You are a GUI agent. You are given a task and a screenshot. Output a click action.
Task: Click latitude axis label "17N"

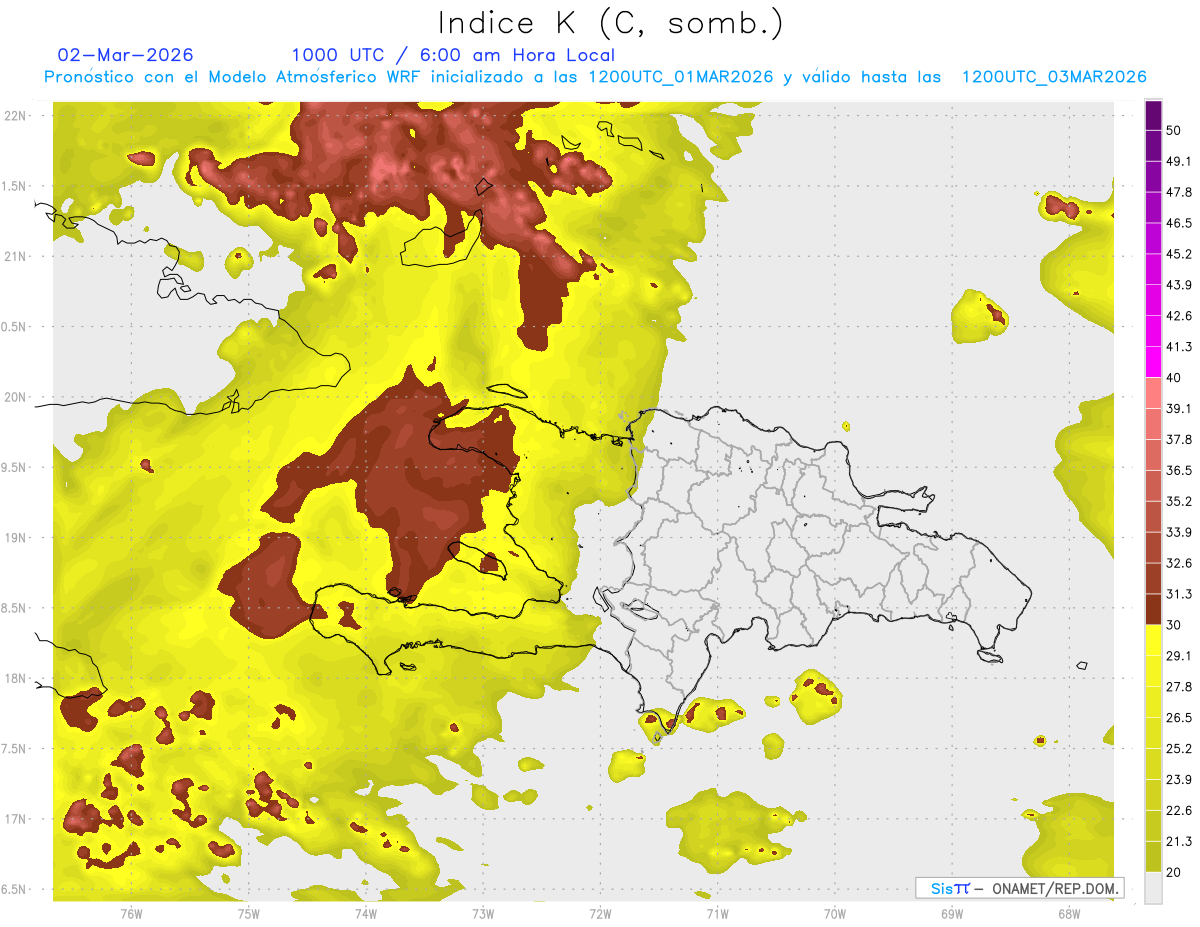coord(15,819)
